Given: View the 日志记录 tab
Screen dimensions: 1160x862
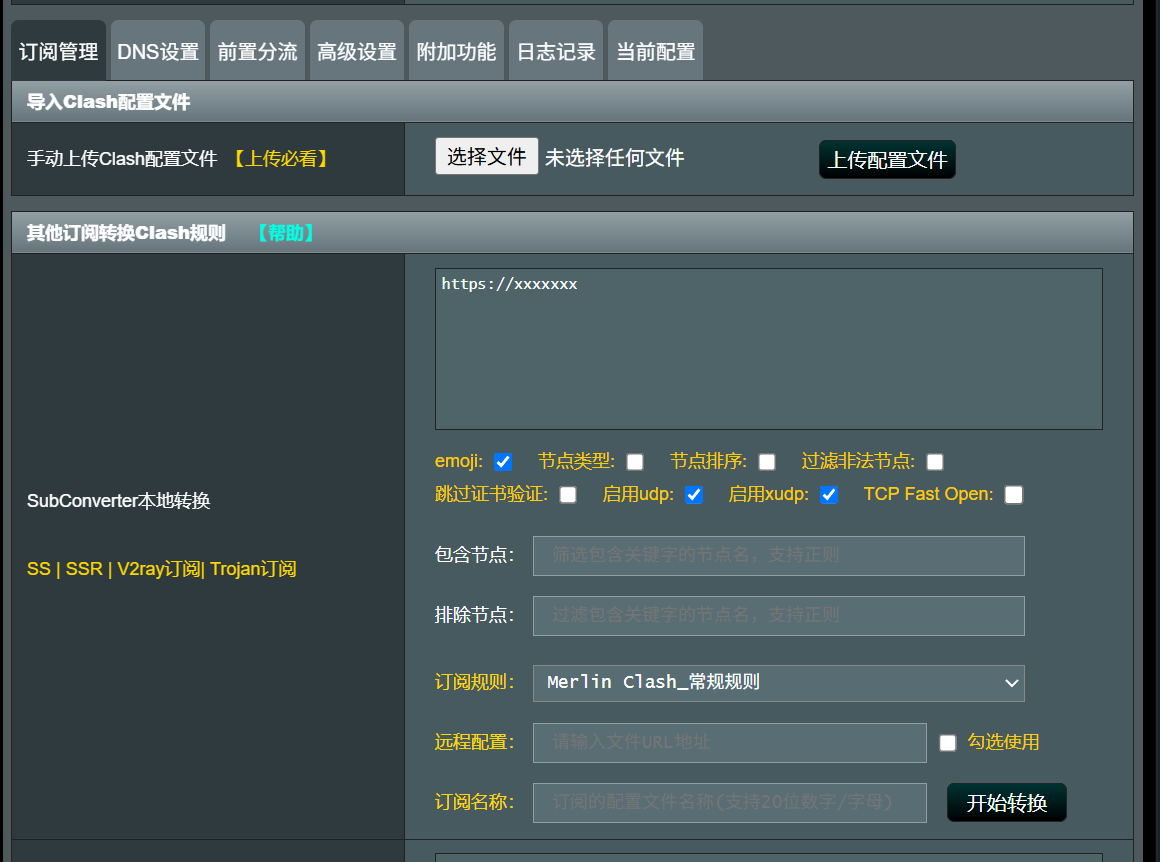Looking at the screenshot, I should click(x=556, y=52).
